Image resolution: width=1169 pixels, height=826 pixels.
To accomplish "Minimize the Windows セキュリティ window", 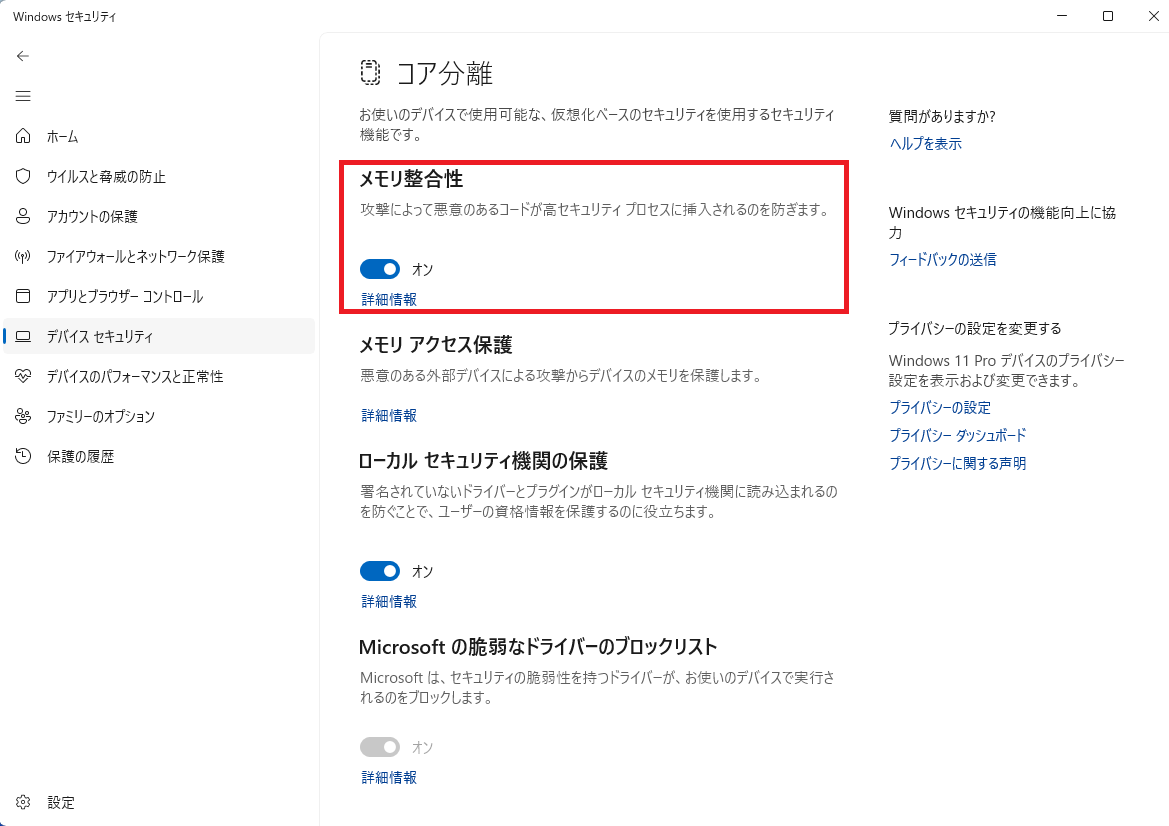I will point(1062,16).
